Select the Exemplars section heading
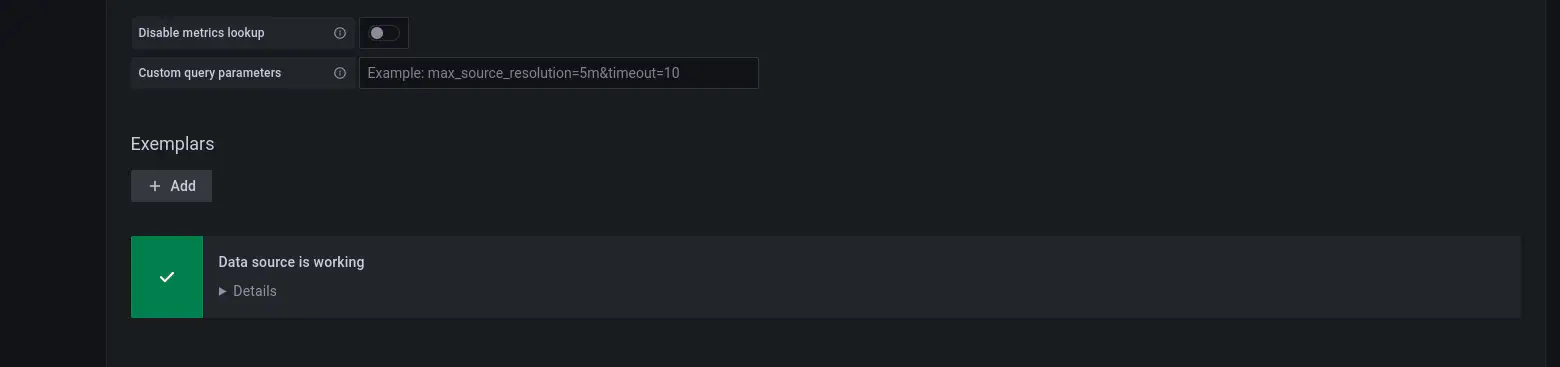Screen dimensions: 1560x367 172,144
